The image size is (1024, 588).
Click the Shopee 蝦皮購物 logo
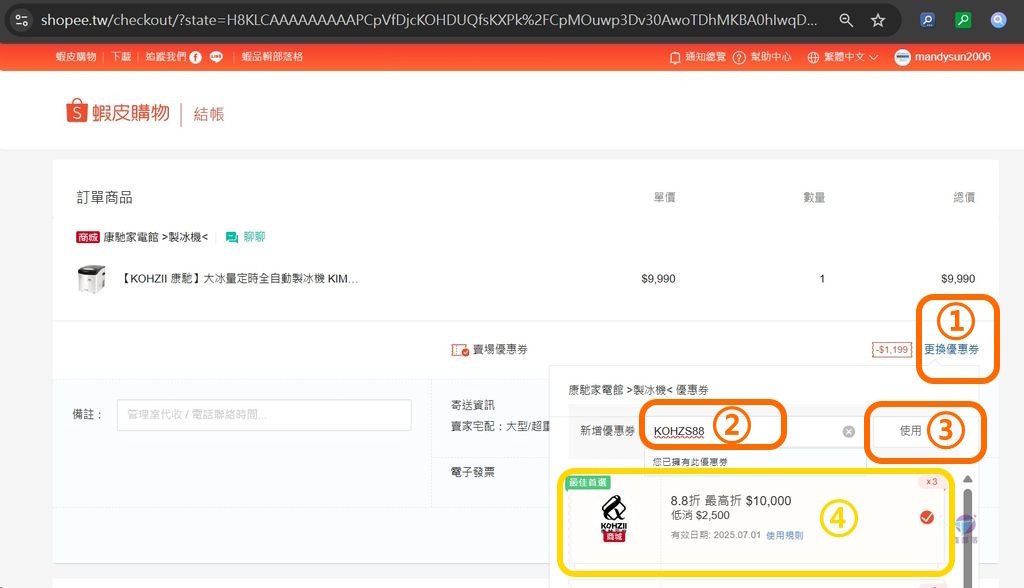coord(118,112)
